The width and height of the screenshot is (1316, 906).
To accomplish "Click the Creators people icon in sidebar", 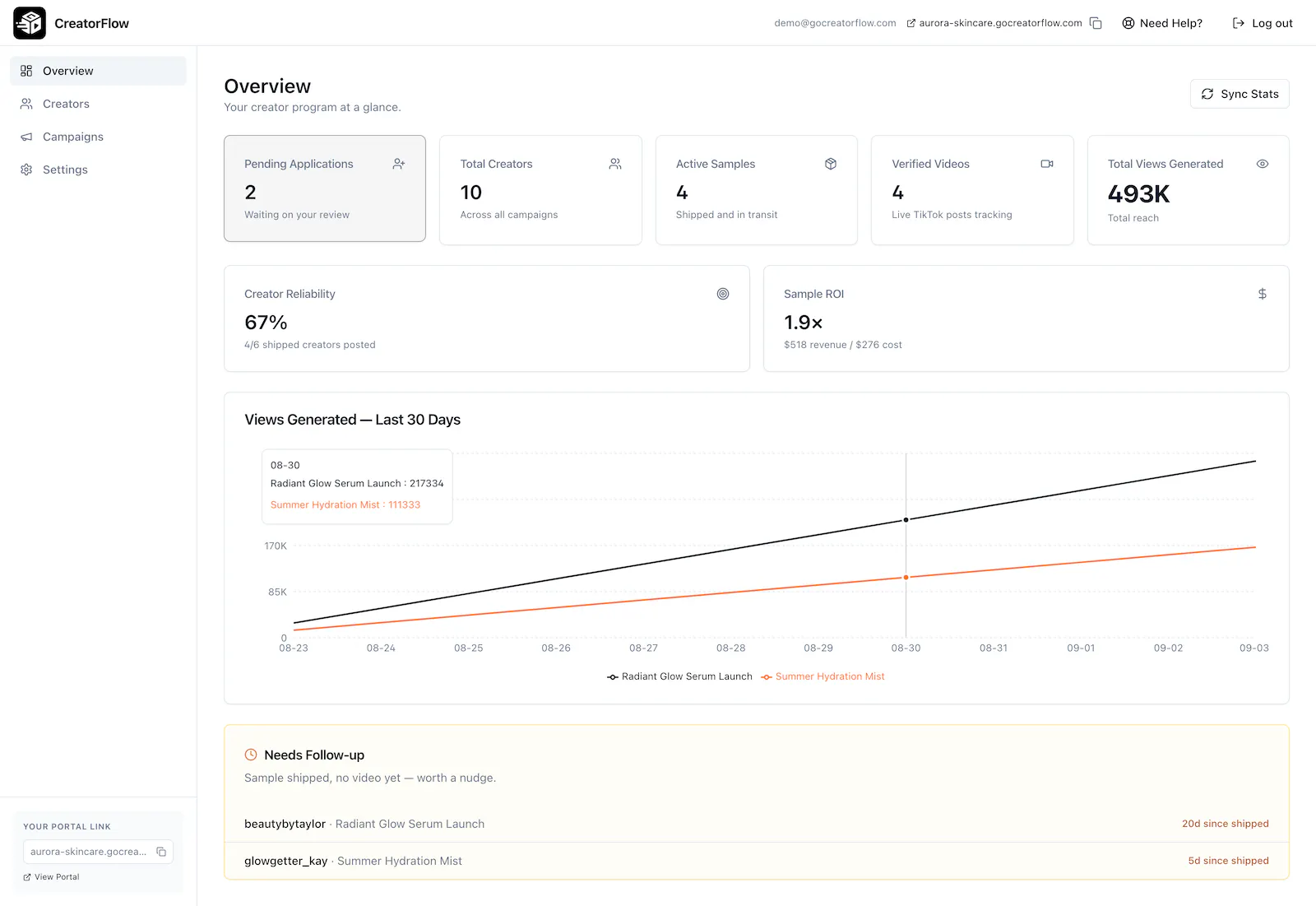I will point(26,104).
